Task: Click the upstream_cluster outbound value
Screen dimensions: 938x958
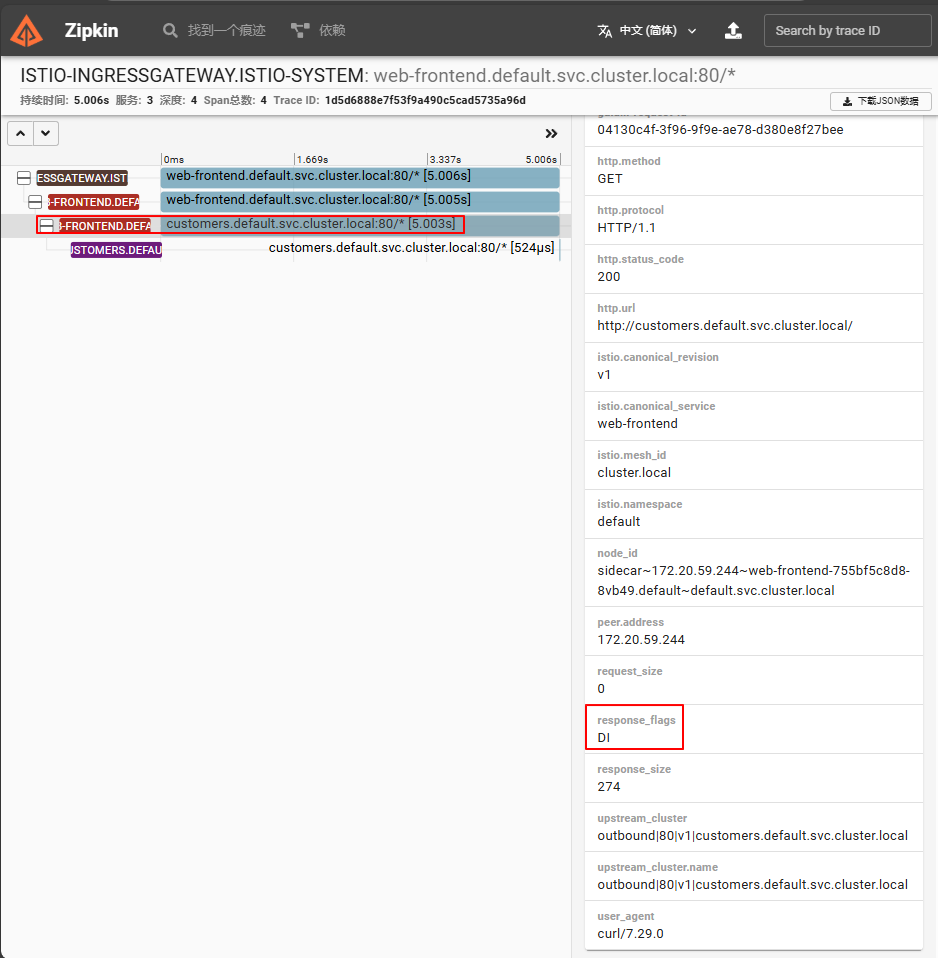Action: pyautogui.click(x=752, y=836)
